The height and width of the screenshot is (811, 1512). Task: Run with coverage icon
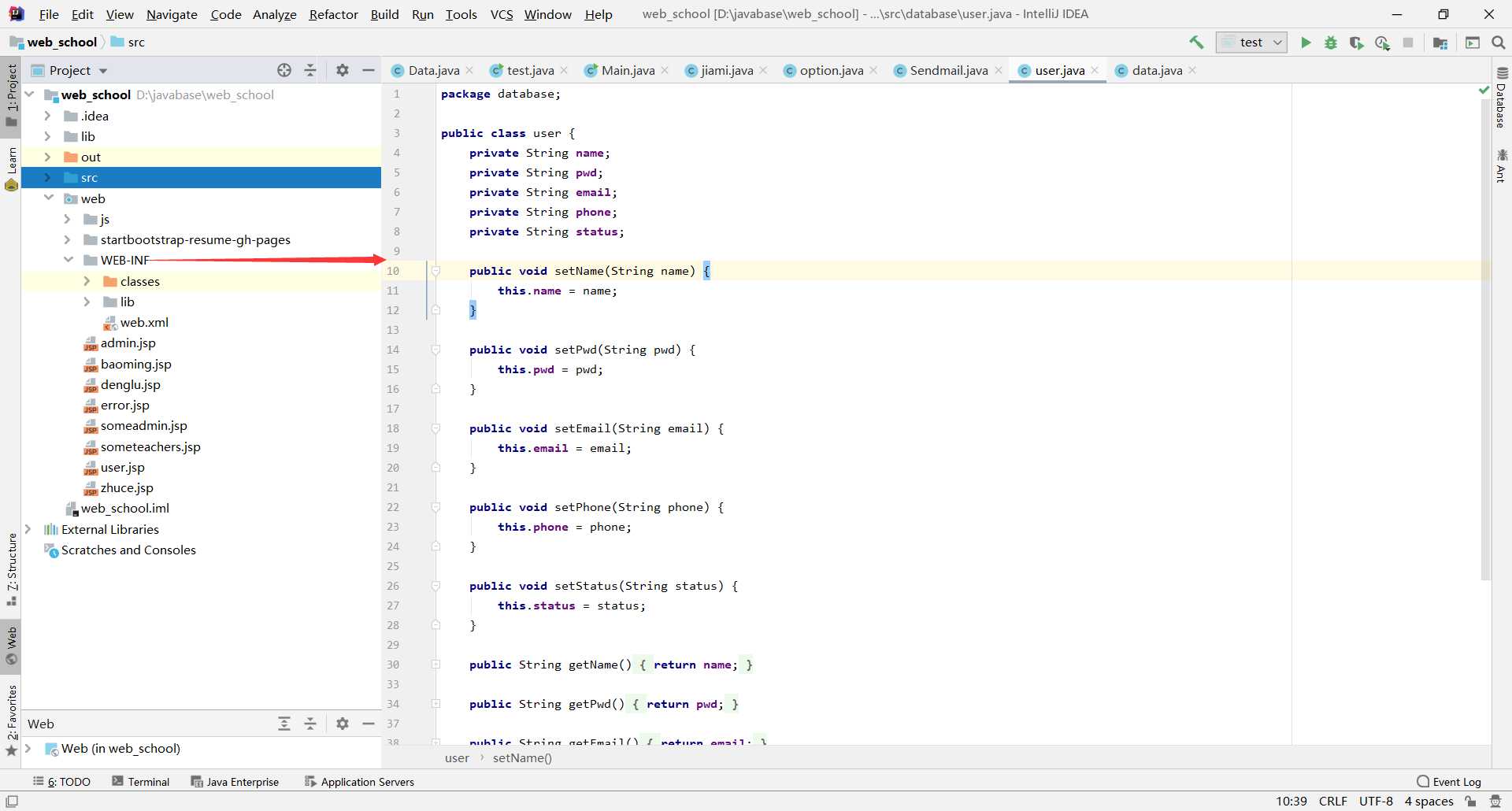coord(1356,43)
